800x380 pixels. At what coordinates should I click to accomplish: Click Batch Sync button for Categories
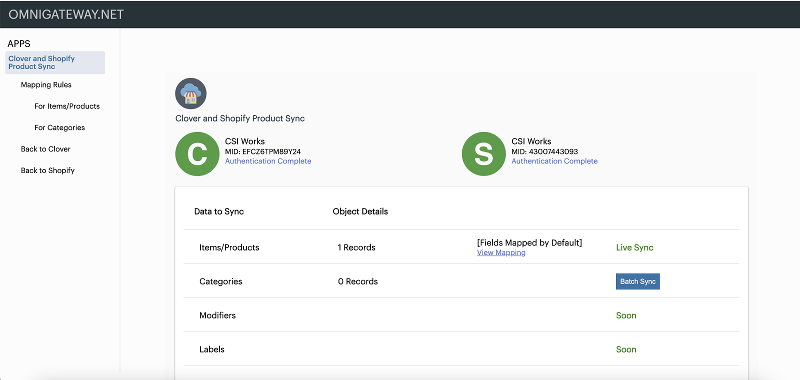(638, 282)
